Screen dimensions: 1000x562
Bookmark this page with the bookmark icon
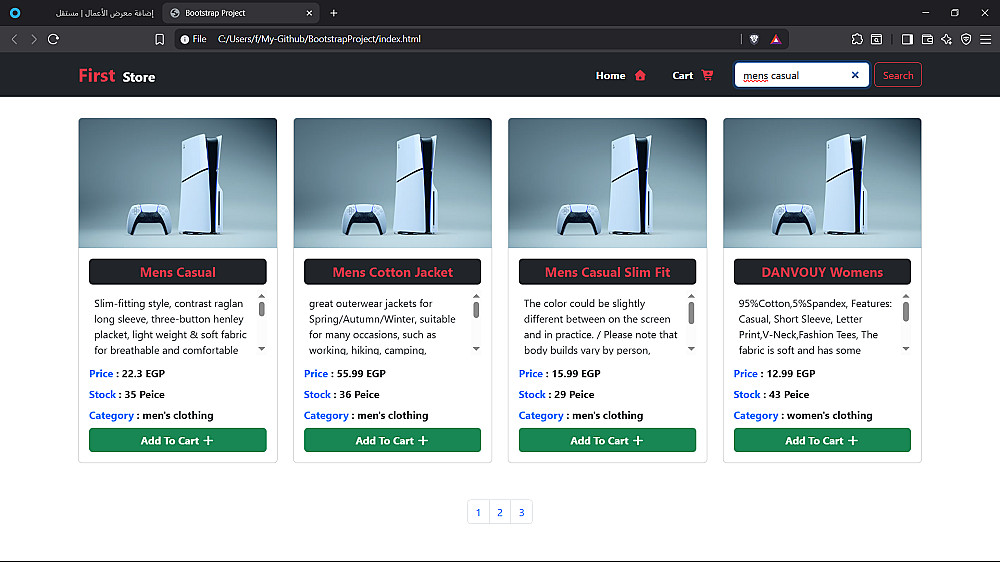pos(159,39)
